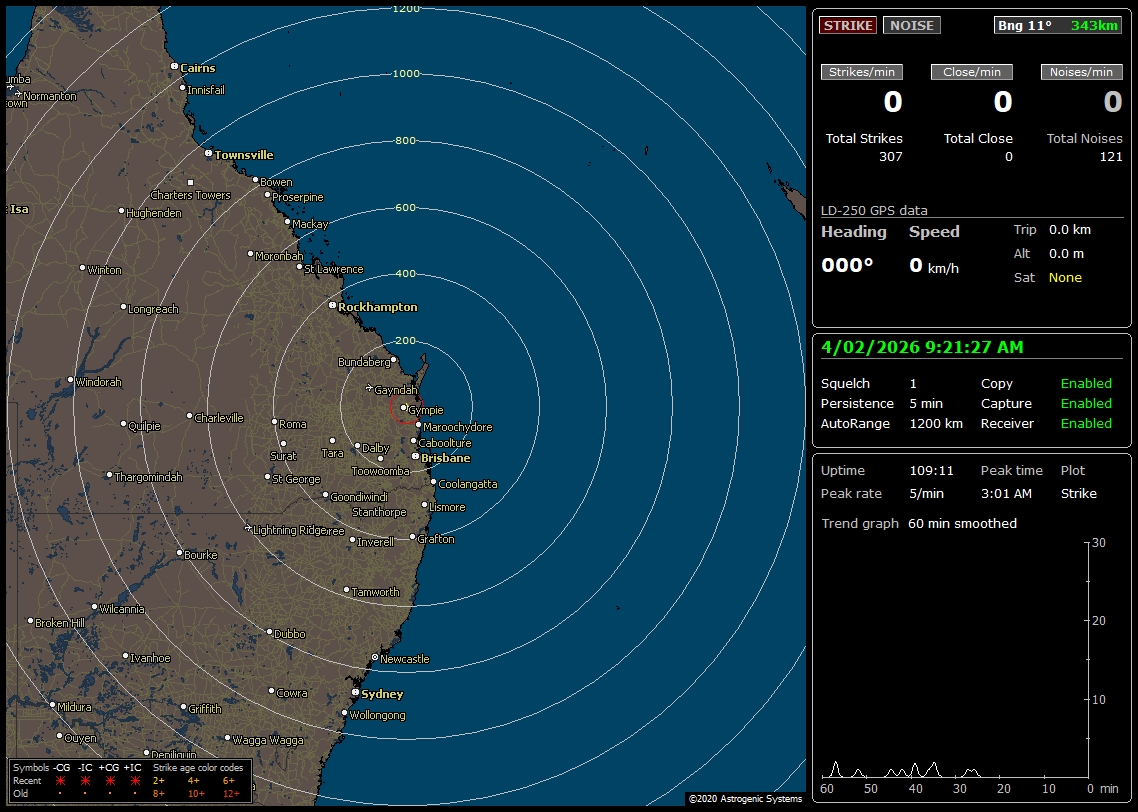Click the Strikes/min counter label
This screenshot has width=1138, height=812.
[862, 71]
